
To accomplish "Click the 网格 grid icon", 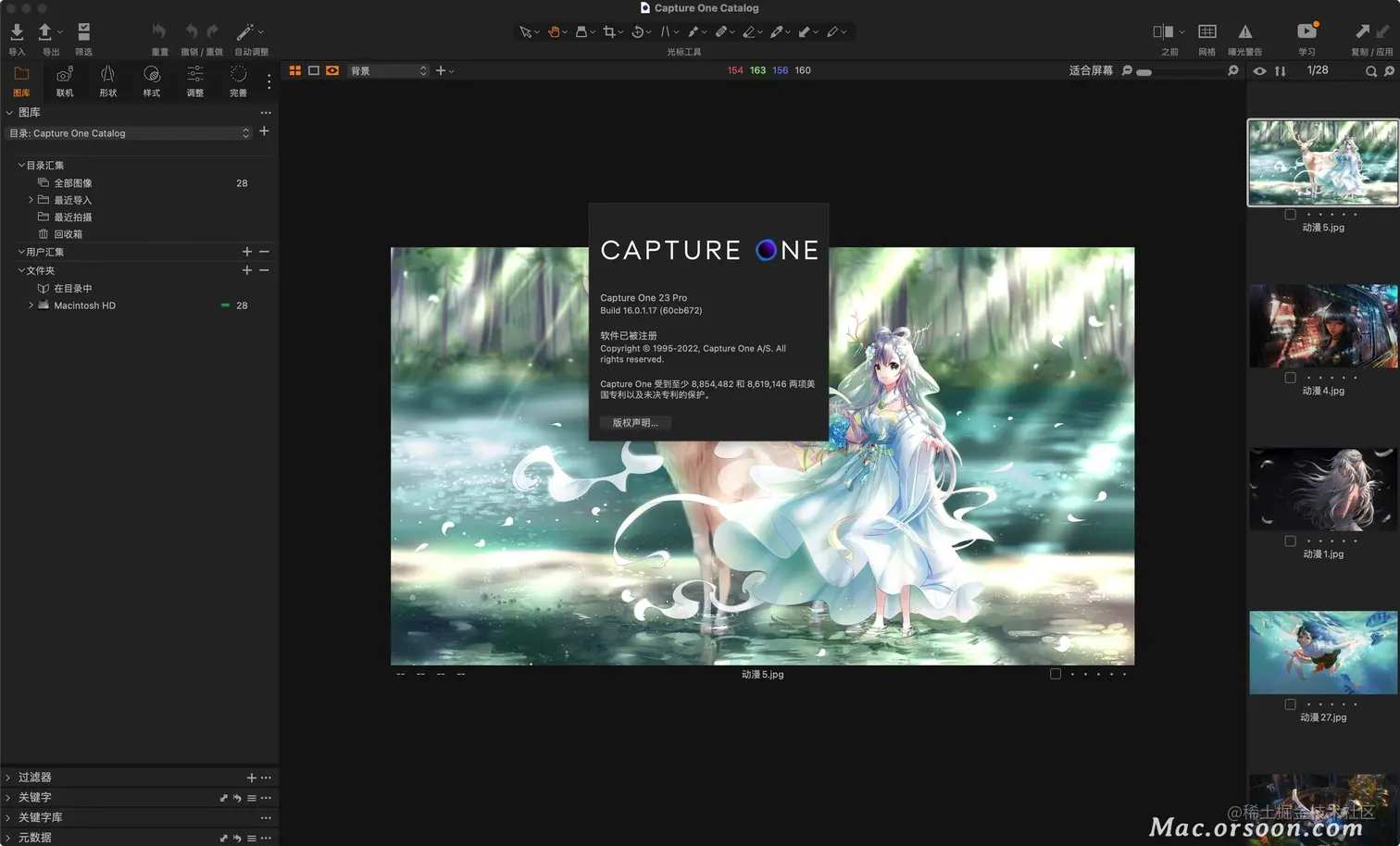I will [x=1206, y=31].
